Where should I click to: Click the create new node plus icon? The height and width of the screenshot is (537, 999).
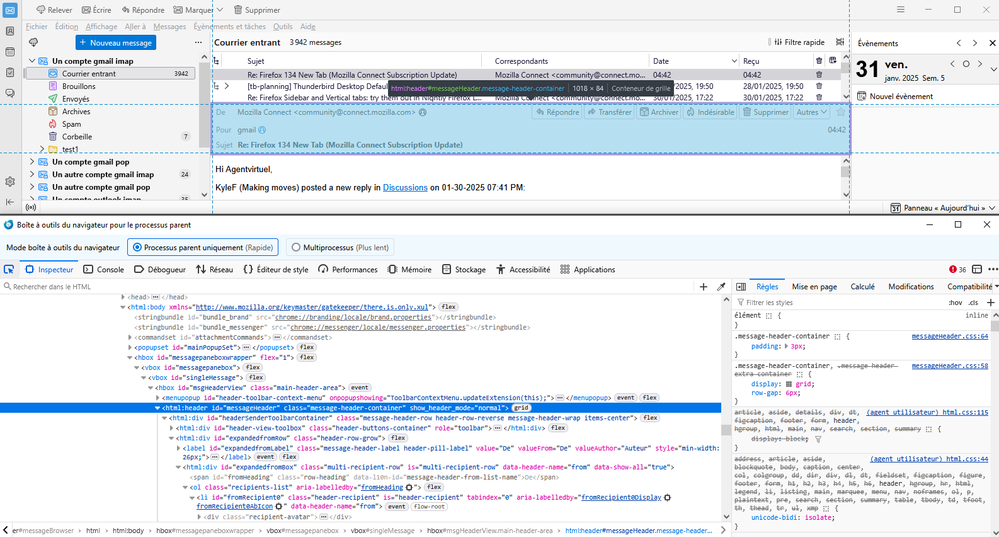(x=703, y=287)
